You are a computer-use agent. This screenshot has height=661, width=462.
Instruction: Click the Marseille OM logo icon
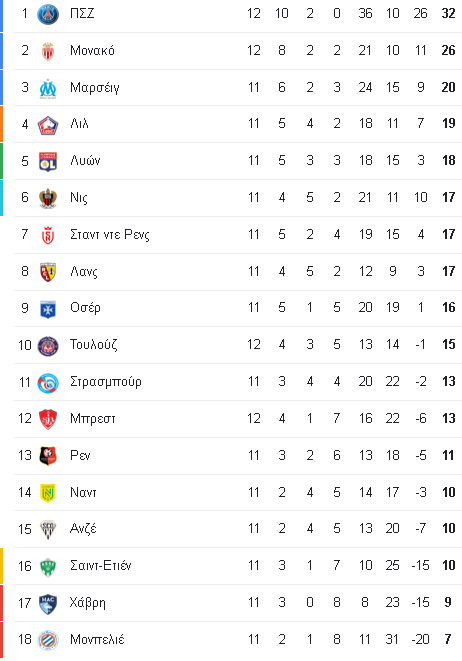coord(48,88)
